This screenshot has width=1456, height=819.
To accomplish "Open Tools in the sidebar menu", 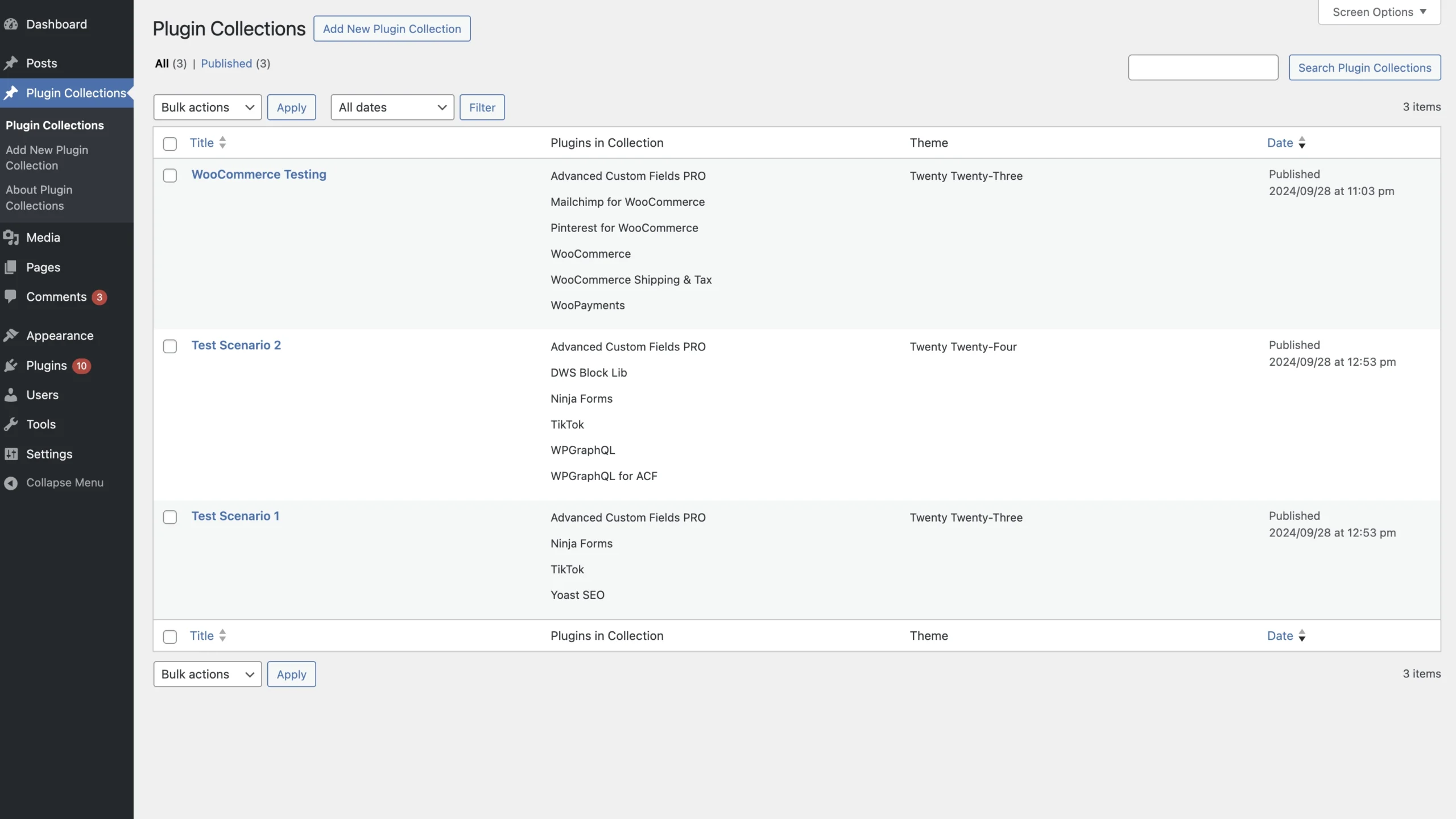I will tap(41, 424).
